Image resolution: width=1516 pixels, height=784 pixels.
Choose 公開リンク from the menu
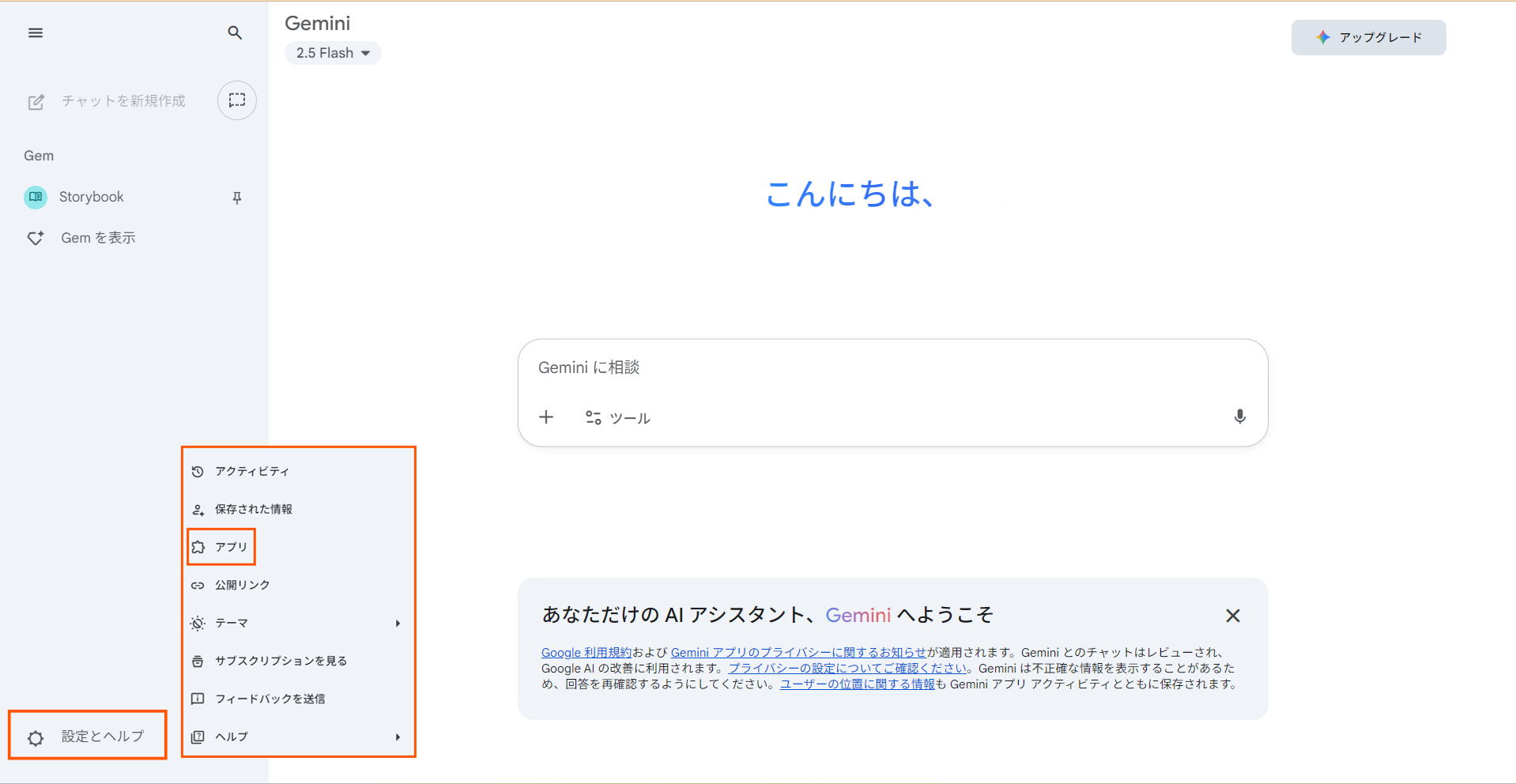(243, 585)
